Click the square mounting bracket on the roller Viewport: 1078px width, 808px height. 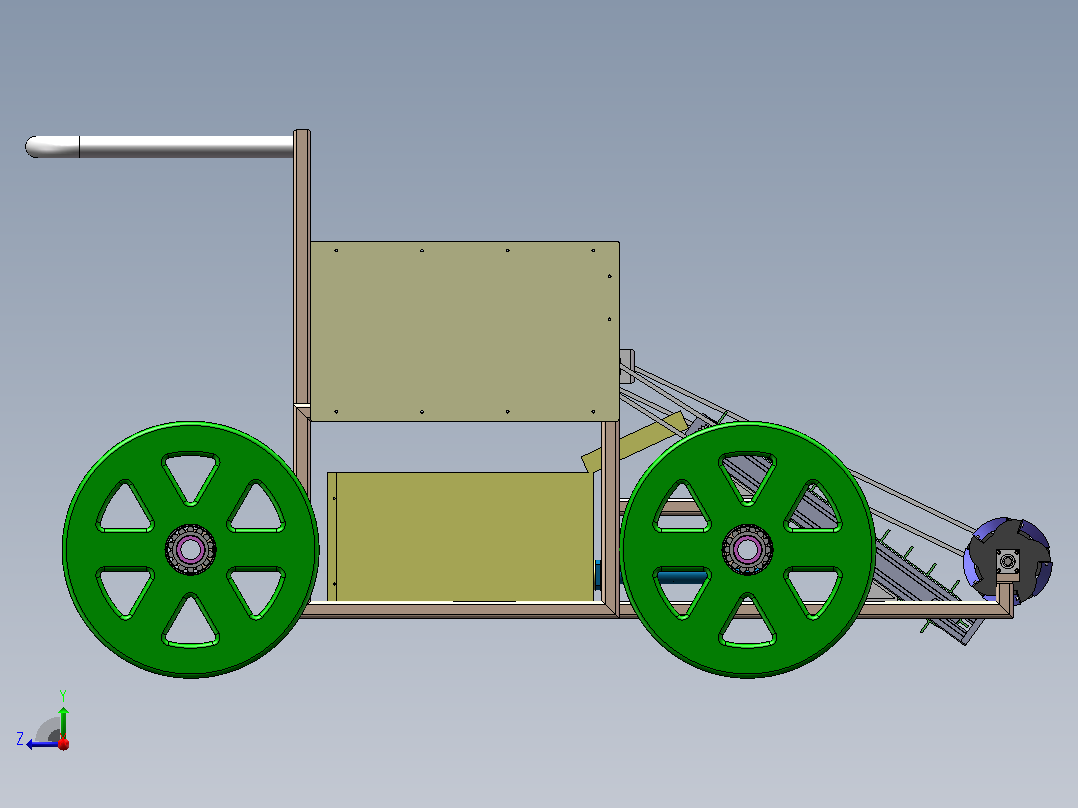(1008, 562)
